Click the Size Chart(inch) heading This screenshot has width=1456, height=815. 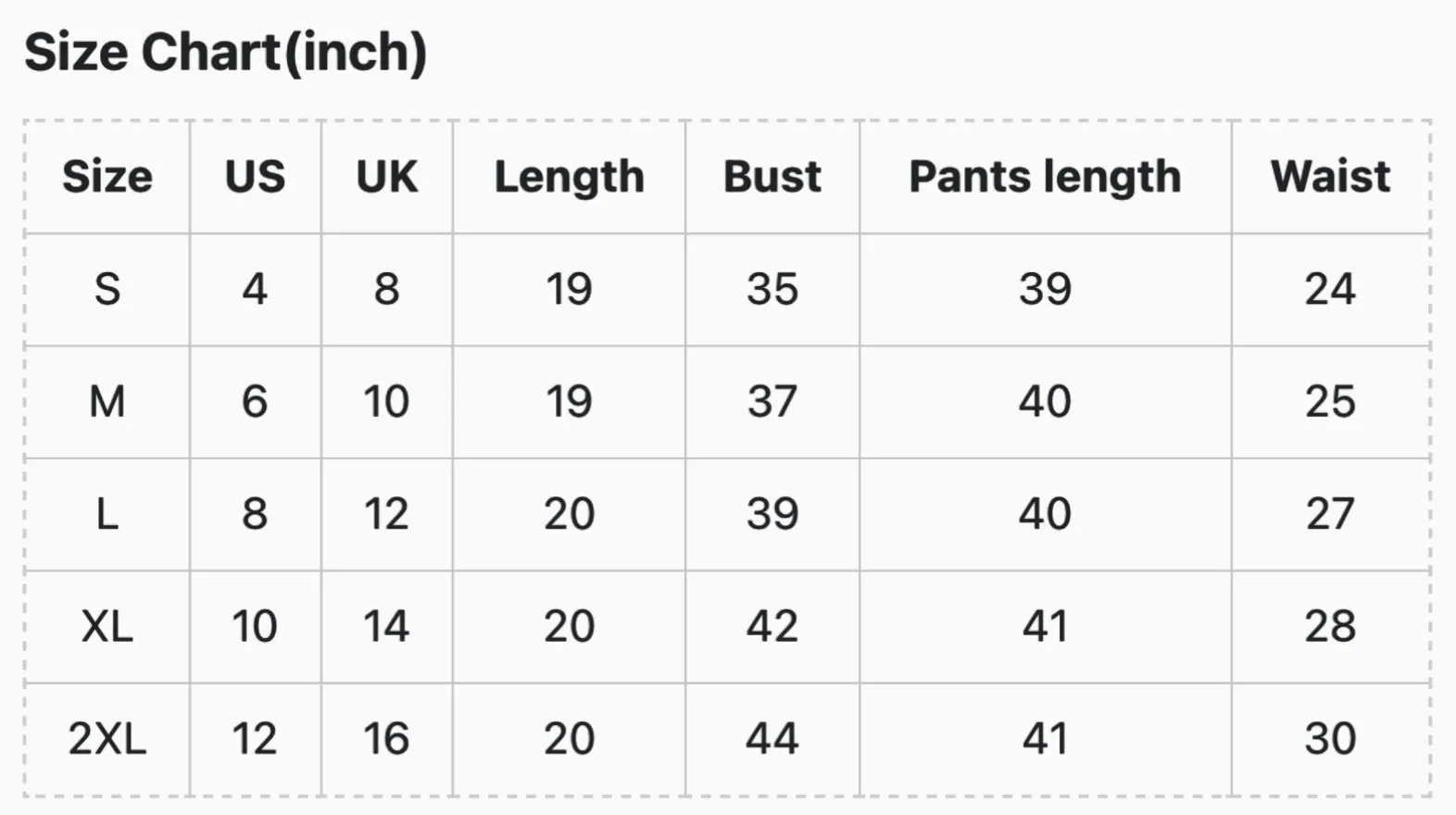pos(225,53)
